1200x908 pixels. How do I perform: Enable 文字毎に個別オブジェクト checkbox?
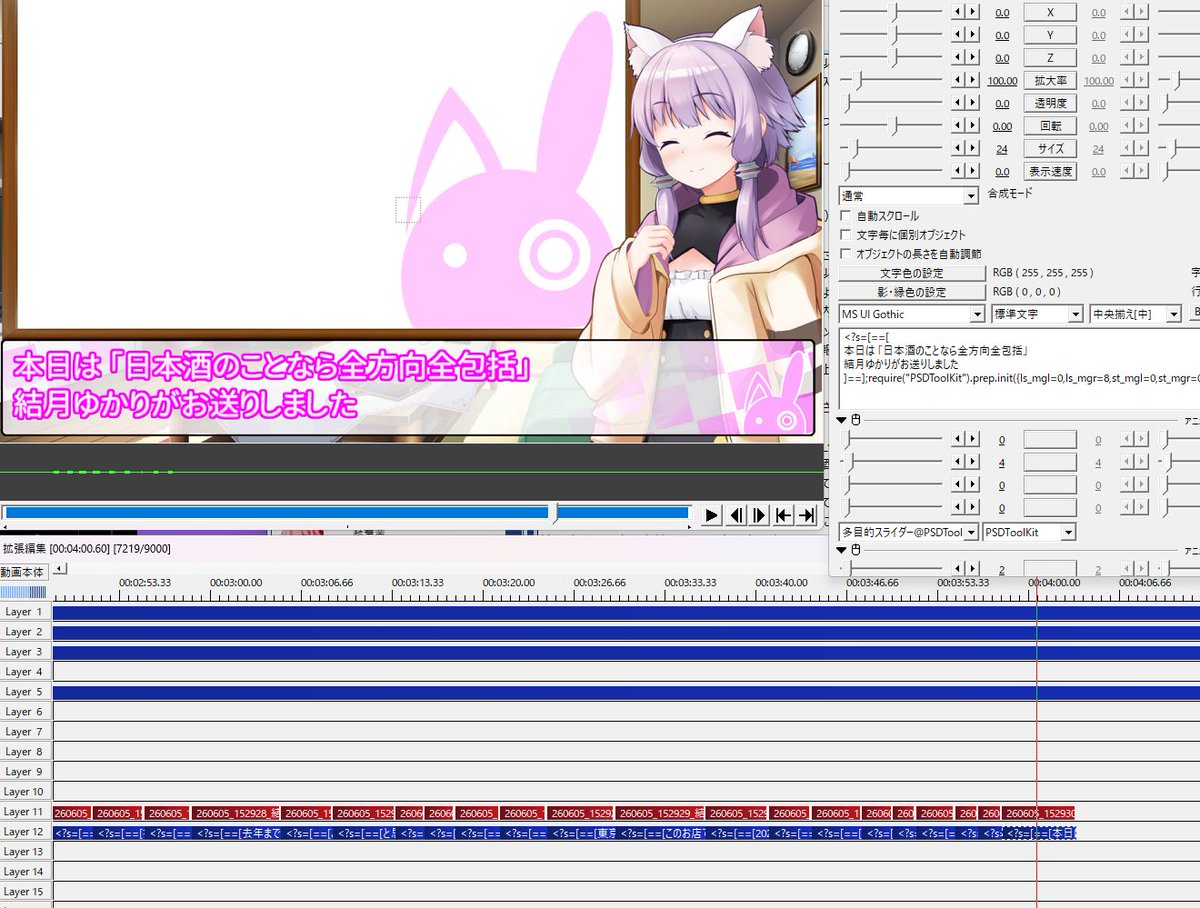point(847,235)
